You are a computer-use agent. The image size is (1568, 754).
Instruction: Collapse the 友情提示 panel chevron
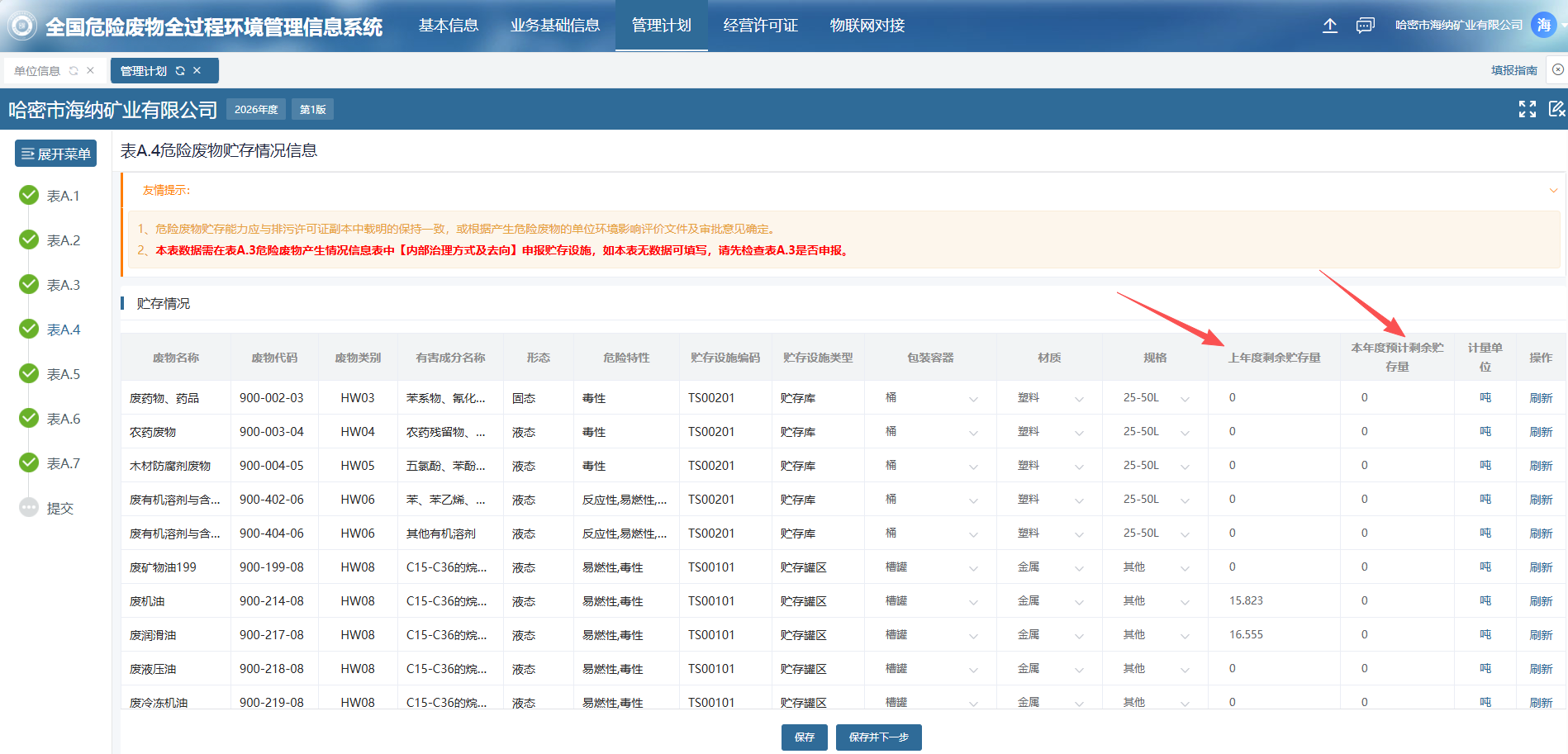(1553, 191)
